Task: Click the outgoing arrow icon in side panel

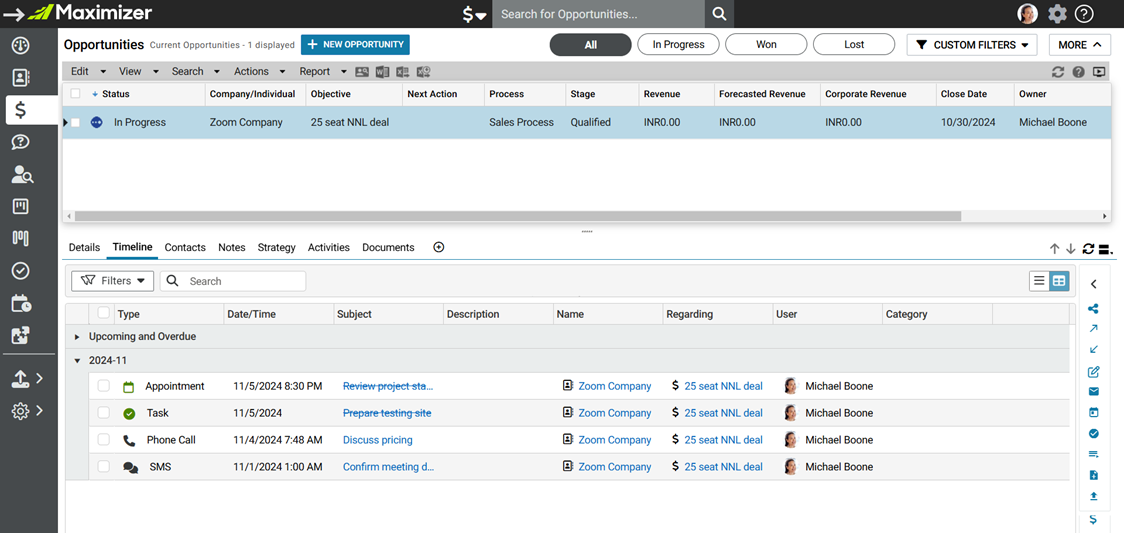Action: click(x=1093, y=329)
